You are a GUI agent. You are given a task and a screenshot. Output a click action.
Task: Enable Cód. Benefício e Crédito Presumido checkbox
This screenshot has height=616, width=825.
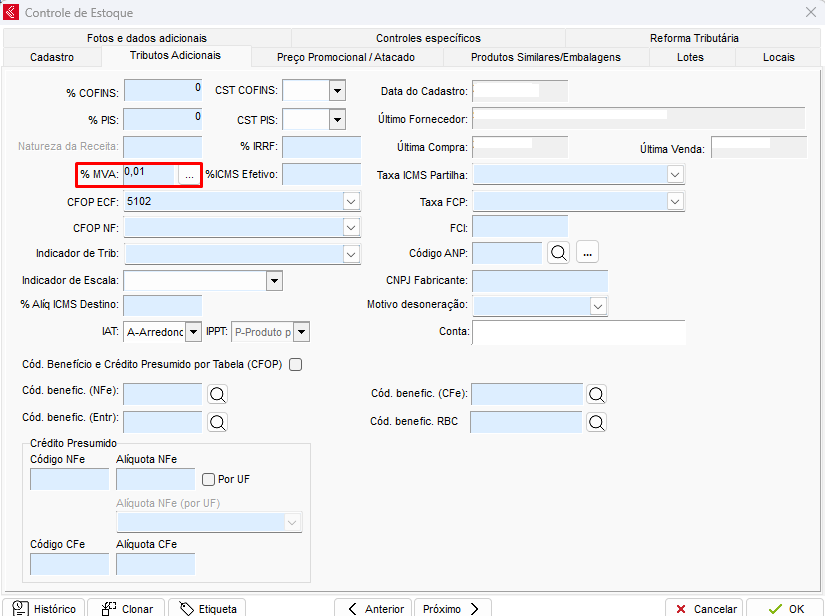[x=295, y=364]
